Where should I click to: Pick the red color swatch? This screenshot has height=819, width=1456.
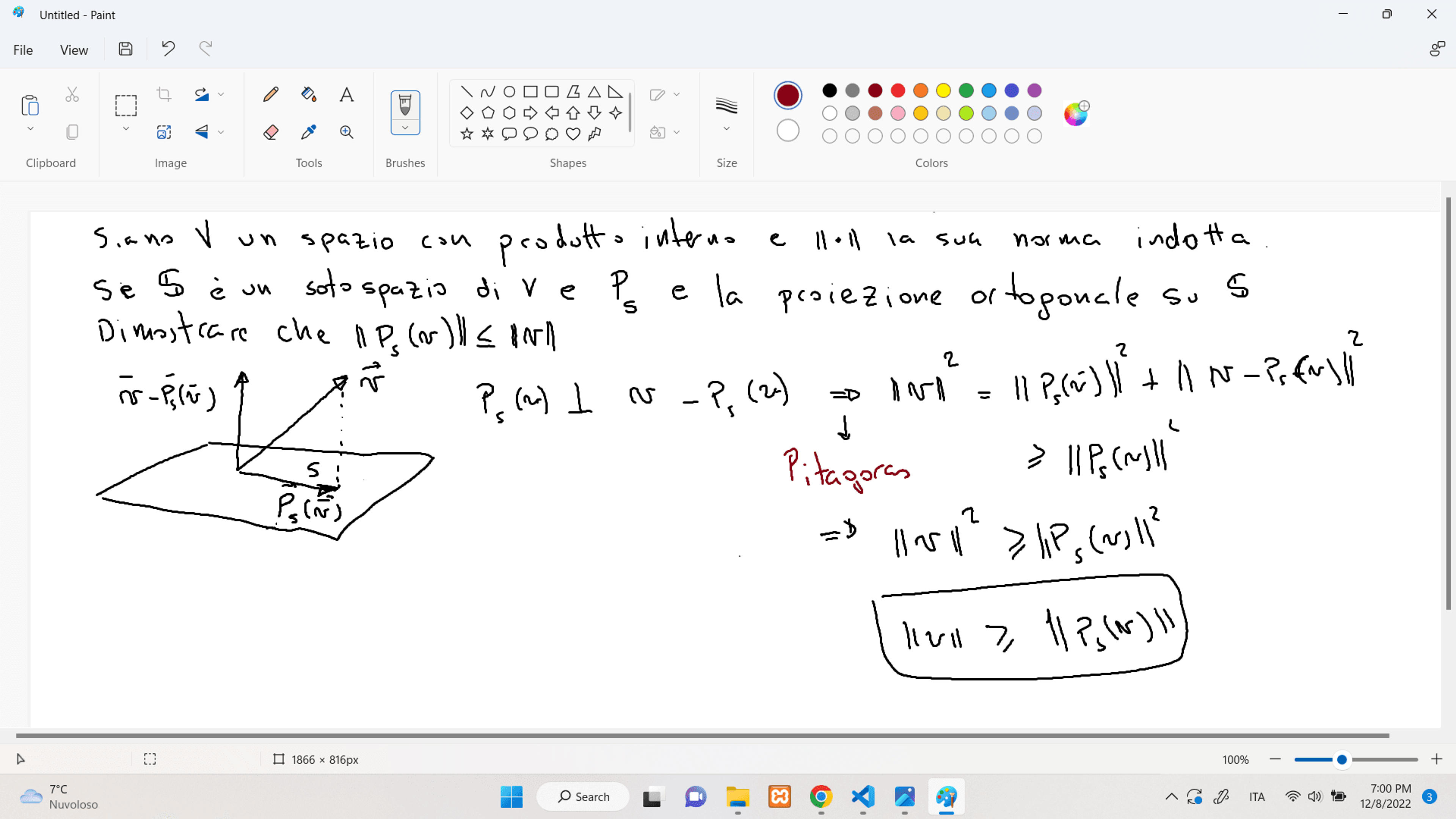pyautogui.click(x=897, y=91)
